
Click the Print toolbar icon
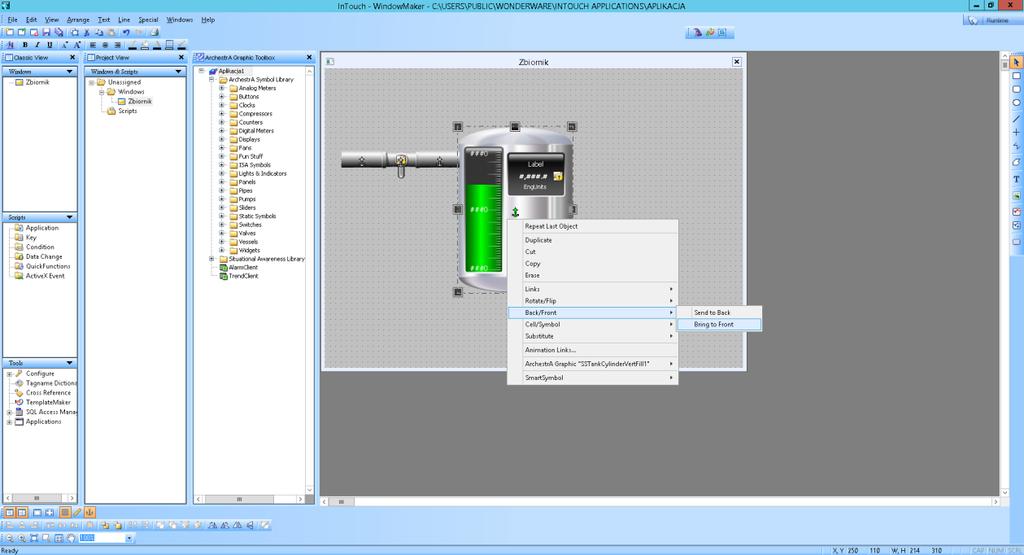(155, 32)
